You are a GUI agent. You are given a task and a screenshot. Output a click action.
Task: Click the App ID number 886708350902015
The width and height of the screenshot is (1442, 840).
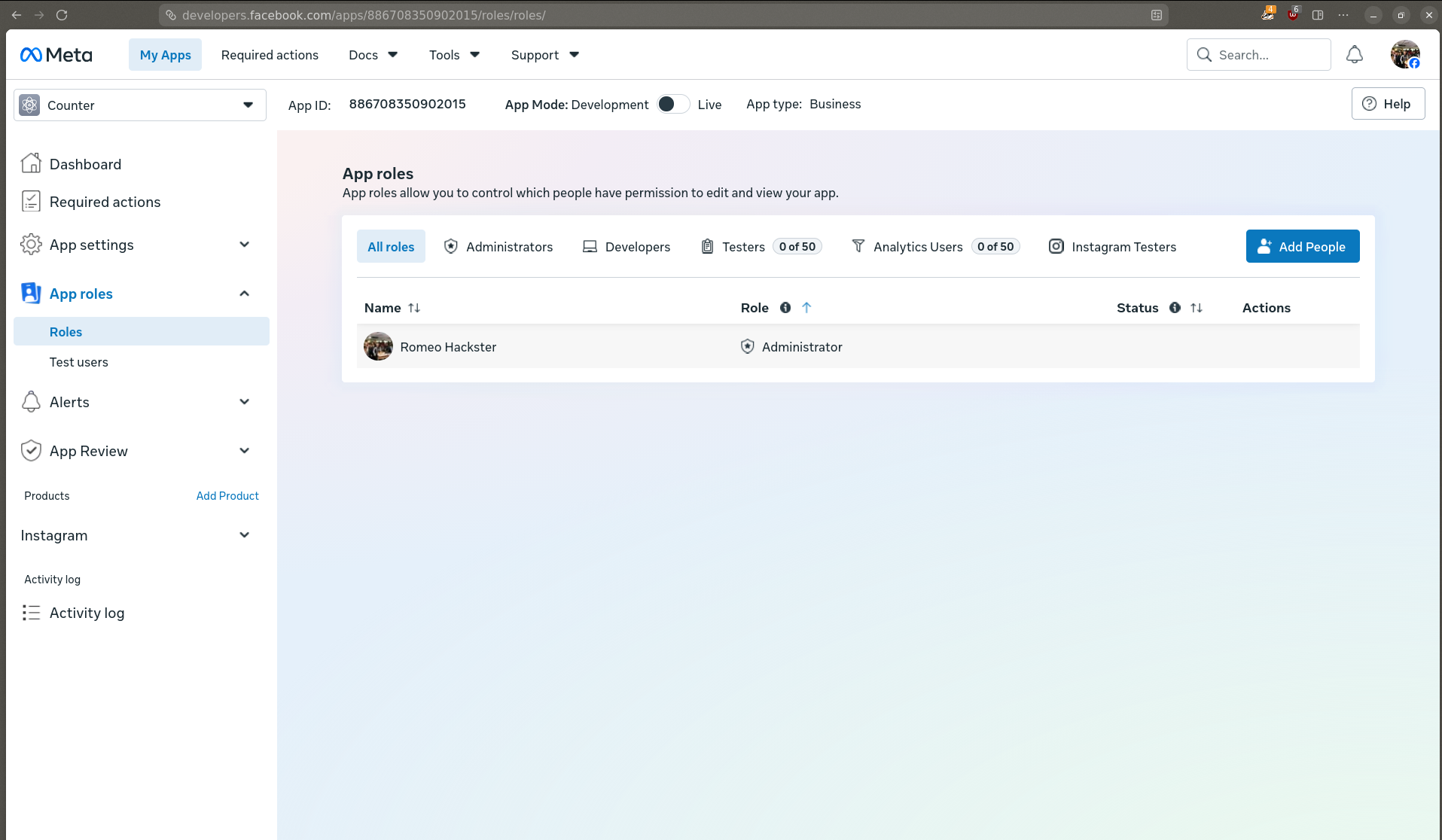coord(407,104)
